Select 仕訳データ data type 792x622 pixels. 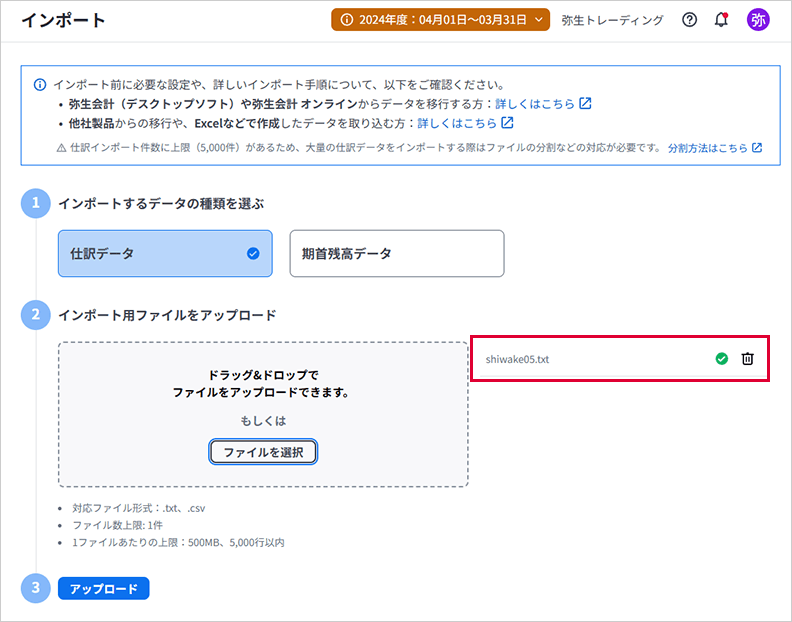click(164, 254)
